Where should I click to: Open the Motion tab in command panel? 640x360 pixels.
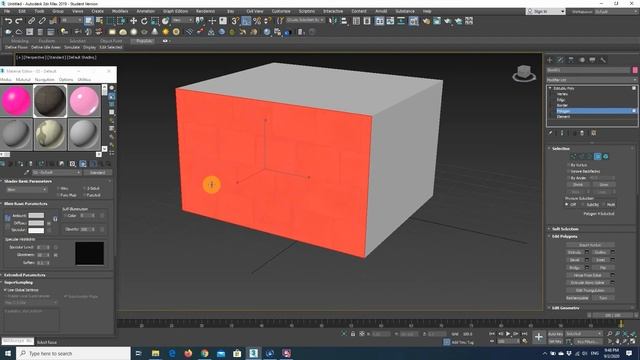(x=582, y=60)
